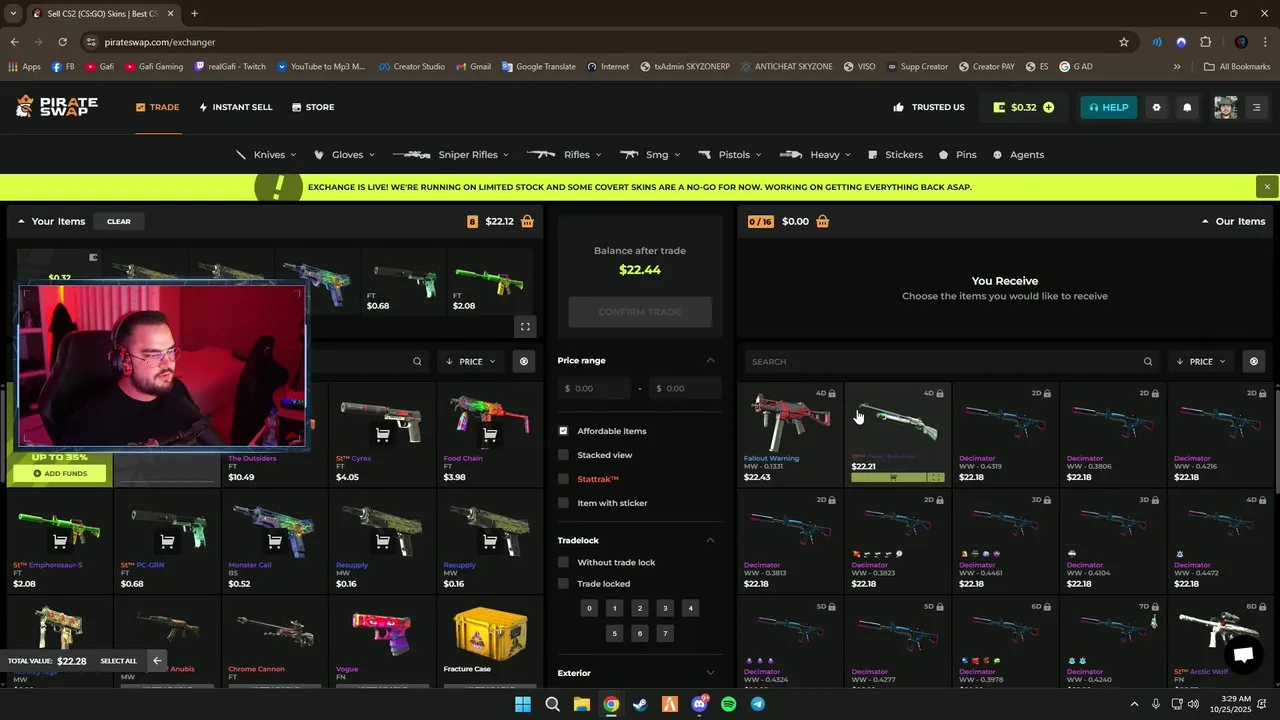
Task: Click the search magnifier in your inventory
Action: [417, 361]
